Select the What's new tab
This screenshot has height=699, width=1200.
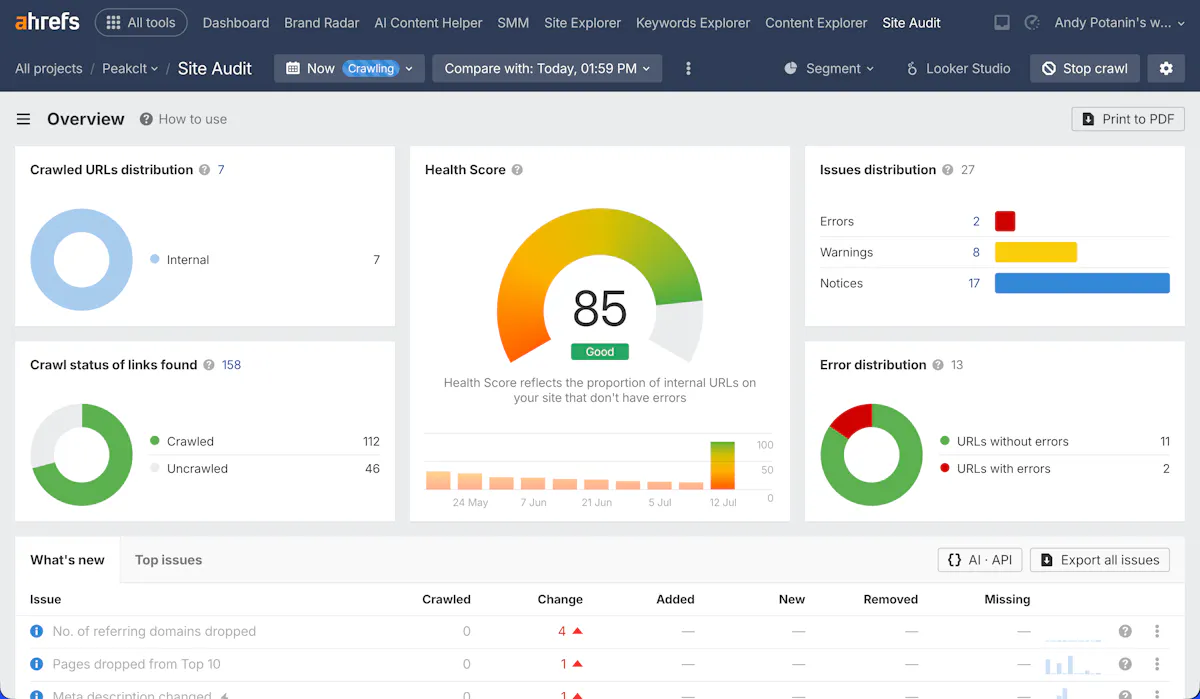pyautogui.click(x=67, y=560)
